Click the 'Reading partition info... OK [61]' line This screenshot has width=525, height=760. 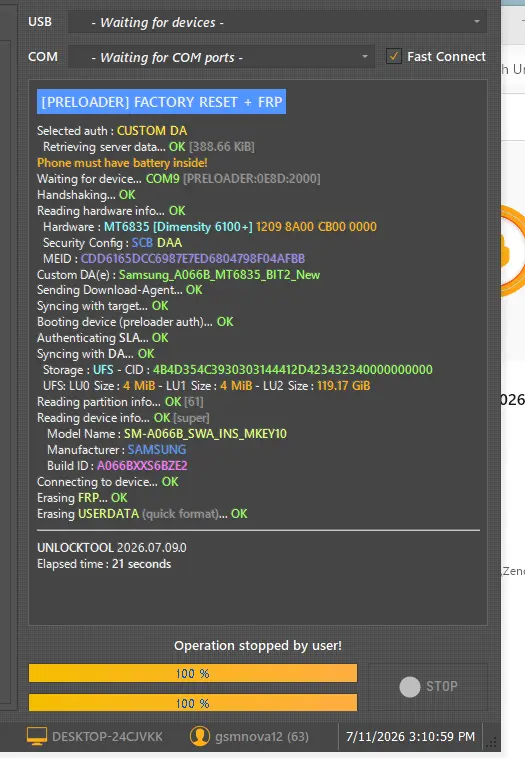pyautogui.click(x=120, y=402)
